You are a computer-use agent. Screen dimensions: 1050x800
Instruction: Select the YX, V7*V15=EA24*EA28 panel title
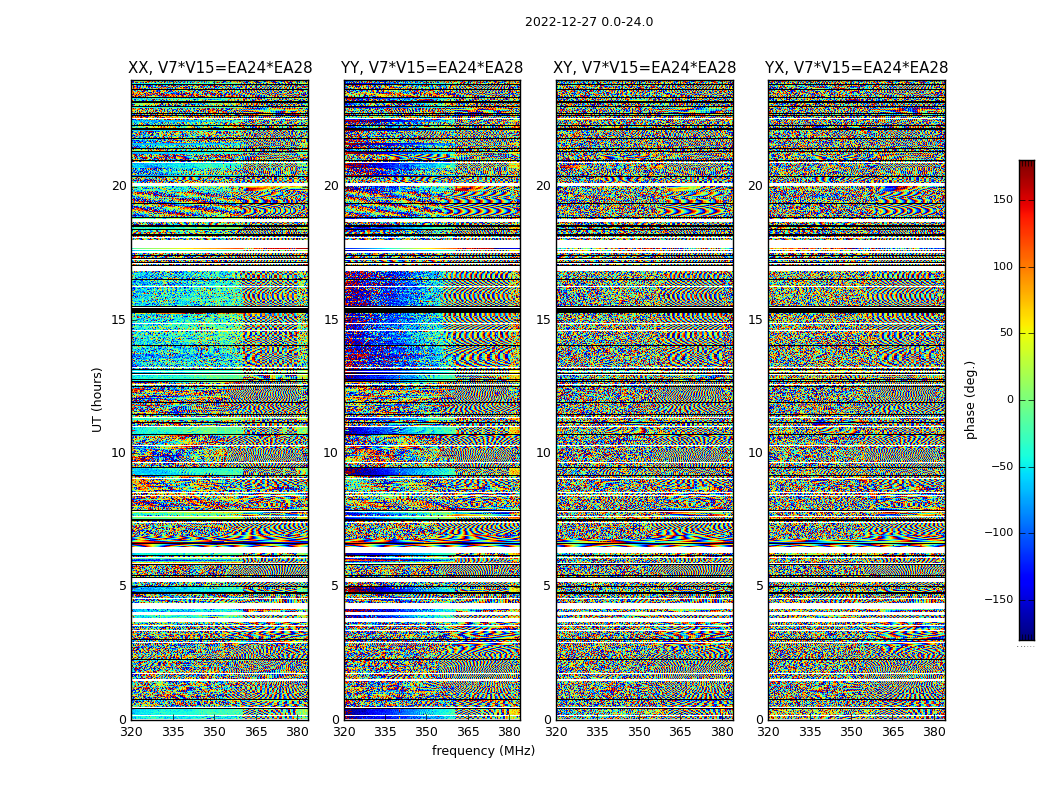tap(856, 68)
